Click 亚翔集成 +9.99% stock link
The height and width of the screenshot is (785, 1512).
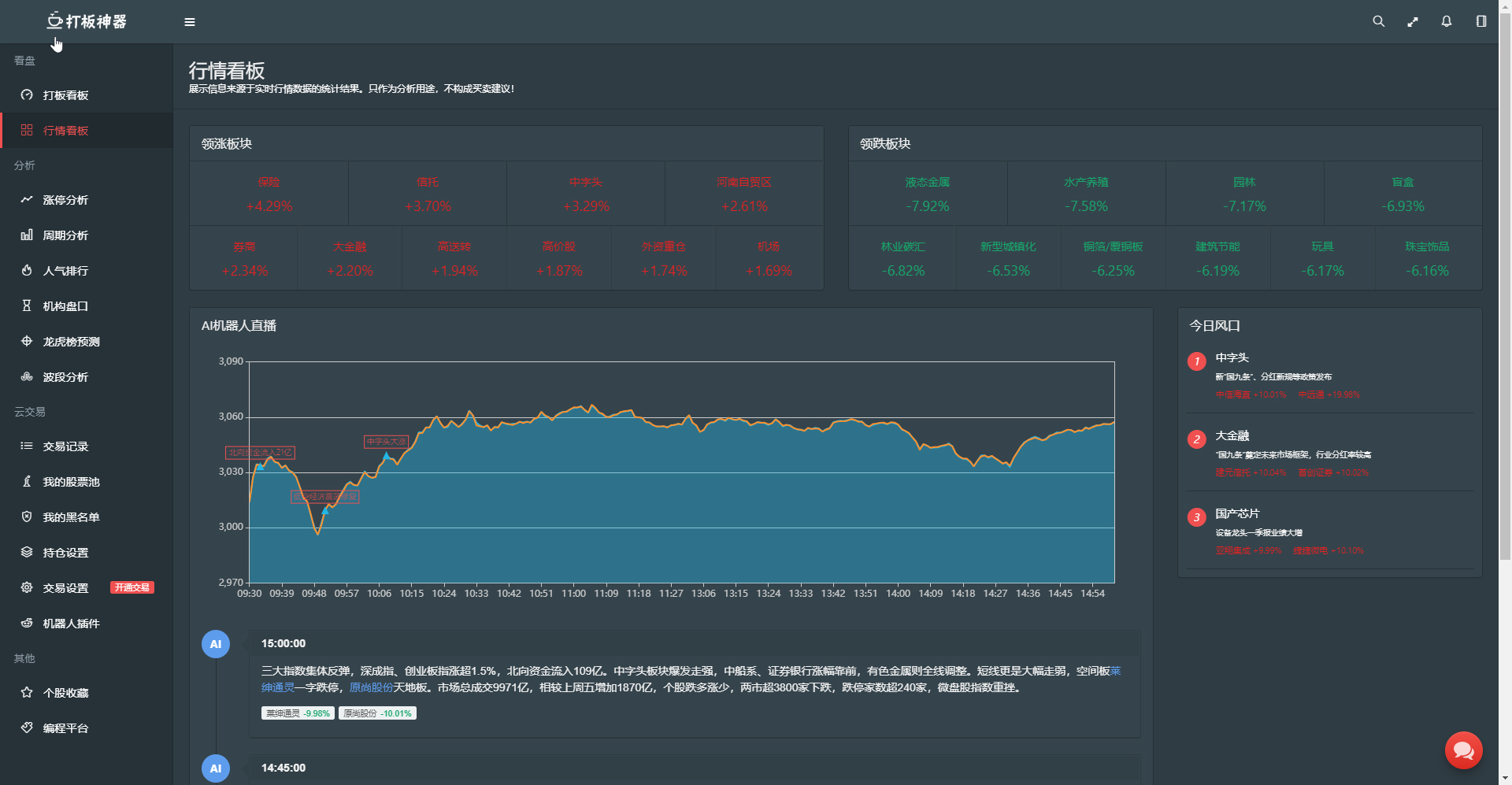click(x=1248, y=551)
